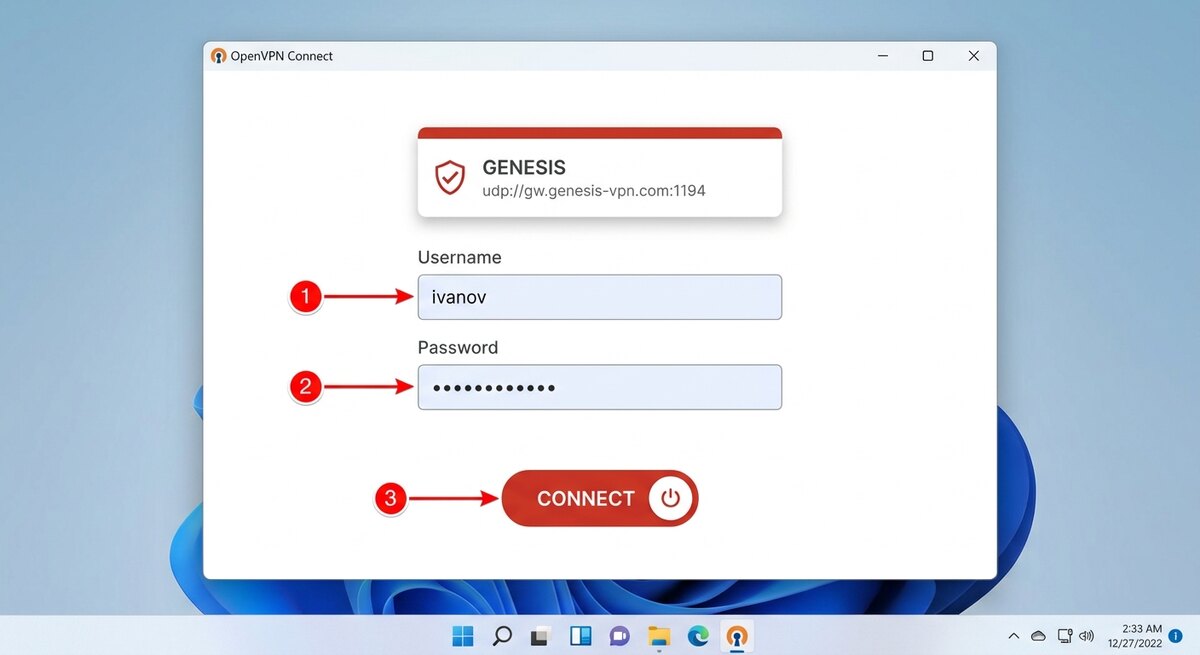
Task: Open network status tray icon
Action: point(1064,636)
